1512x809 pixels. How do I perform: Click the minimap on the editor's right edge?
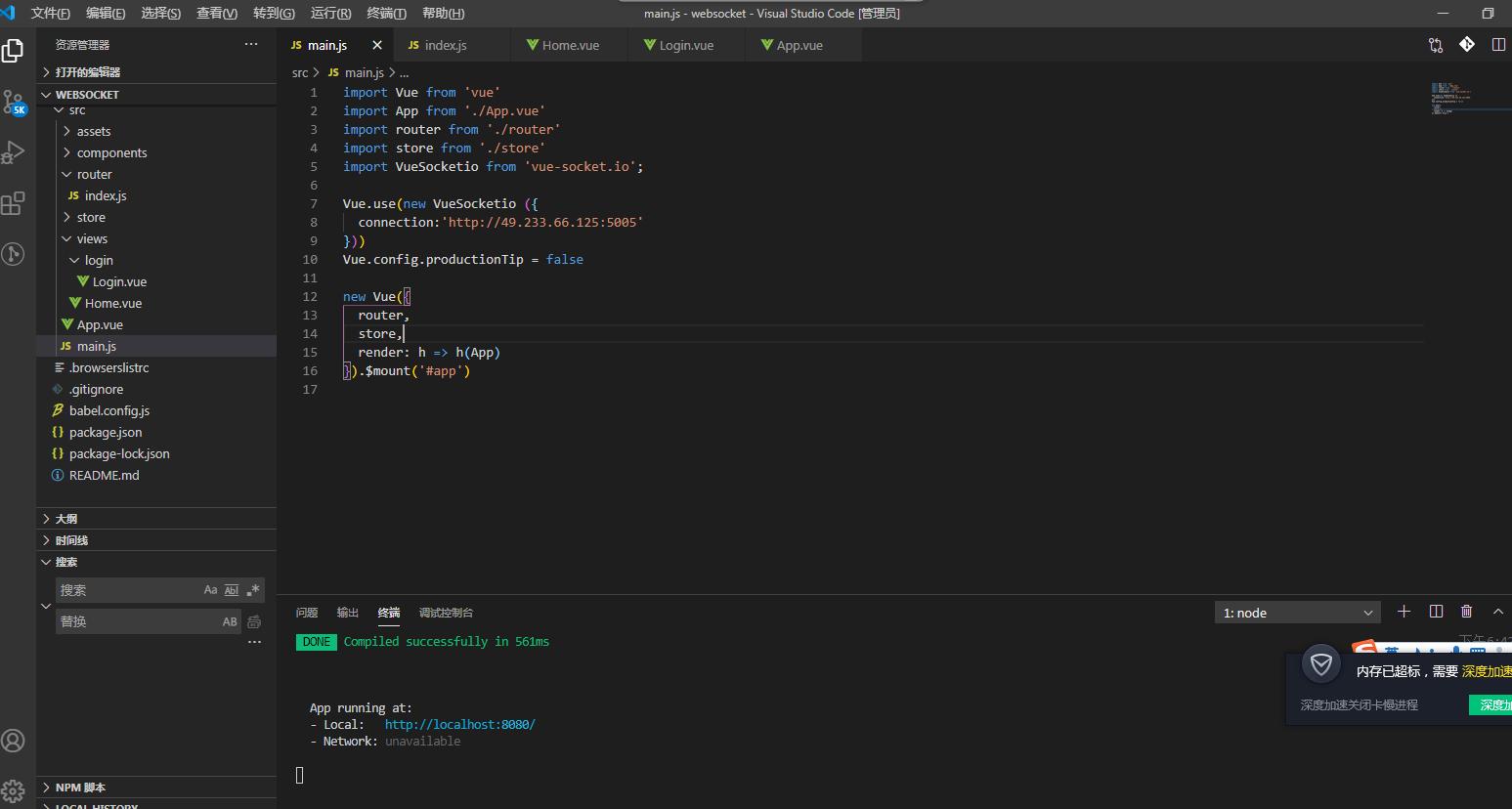click(1469, 98)
